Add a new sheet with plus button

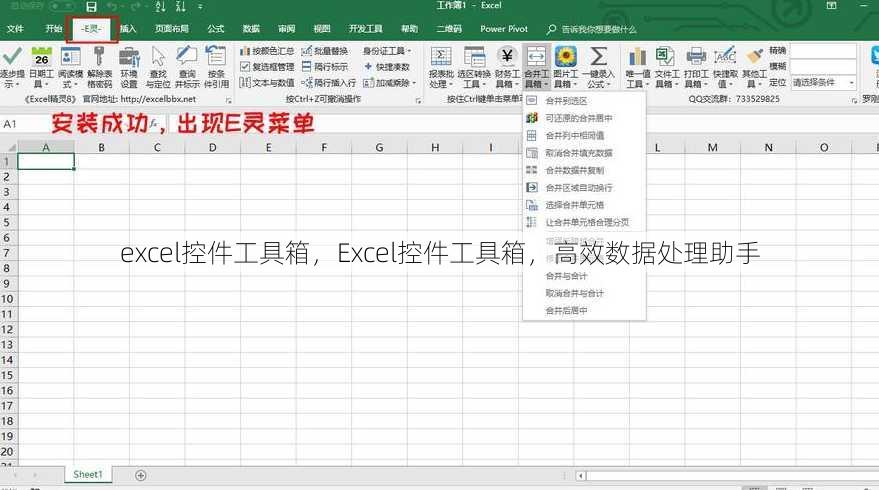pyautogui.click(x=141, y=475)
